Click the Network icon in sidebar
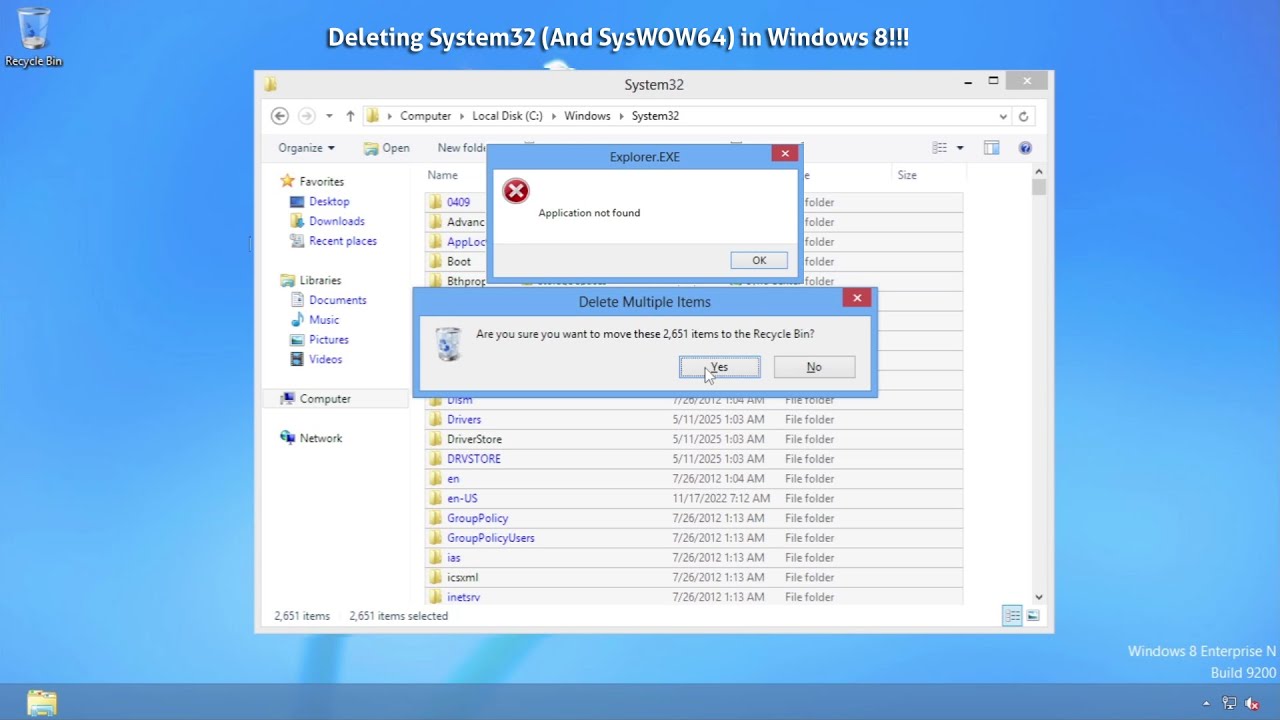This screenshot has width=1280, height=720. 288,438
